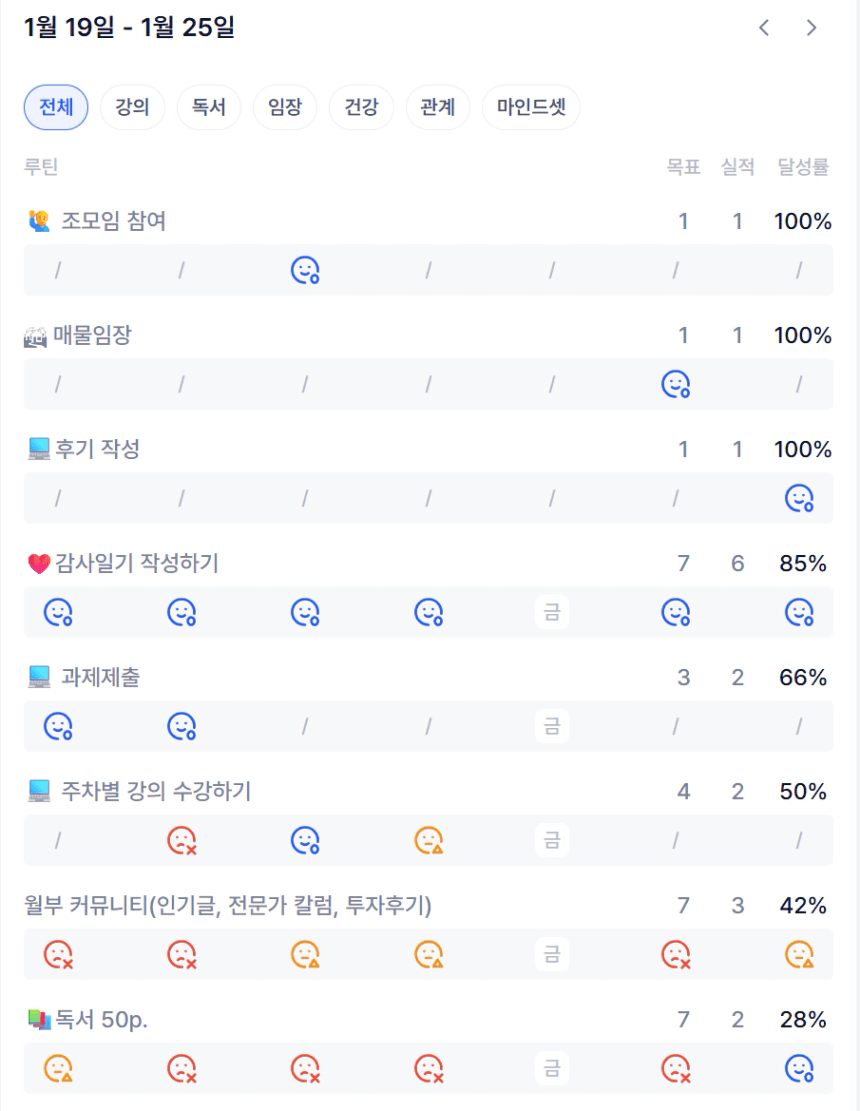Screen dimensions: 860x1111
Task: Toggle the 금 chip in 감사일기 작성하기 row
Action: (x=552, y=612)
